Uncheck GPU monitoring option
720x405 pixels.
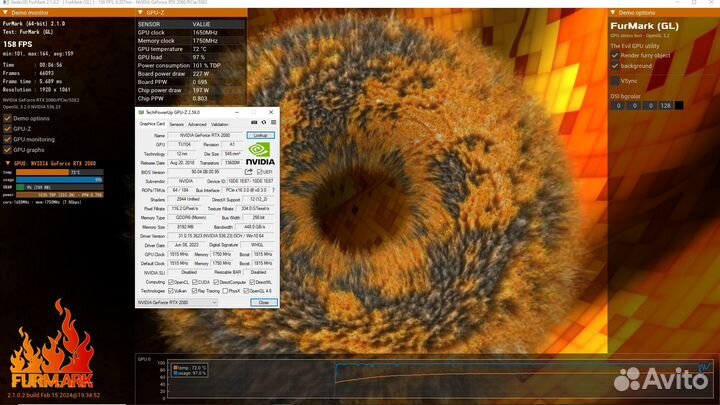(7, 140)
